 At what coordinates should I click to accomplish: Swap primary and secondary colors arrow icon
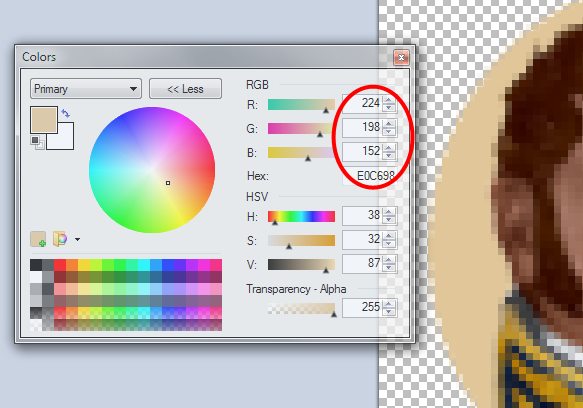coord(65,113)
